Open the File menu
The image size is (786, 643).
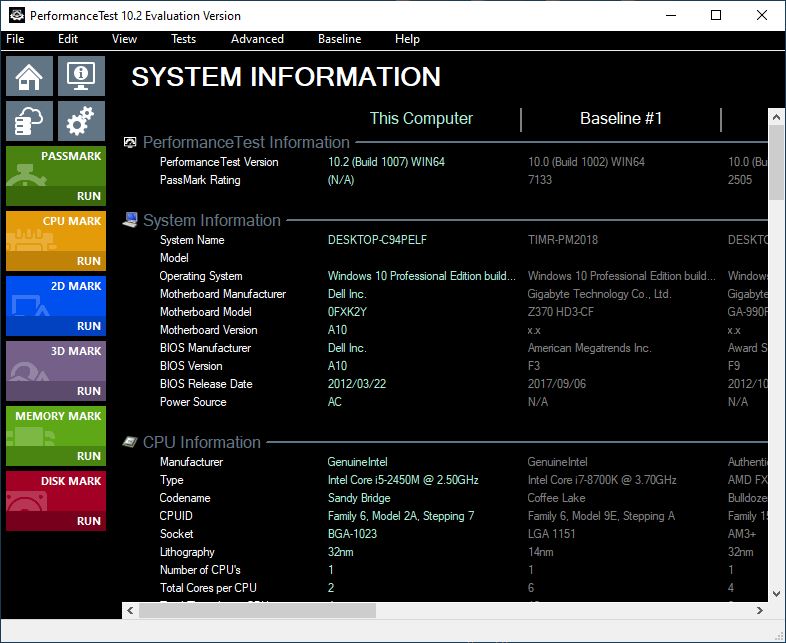15,39
